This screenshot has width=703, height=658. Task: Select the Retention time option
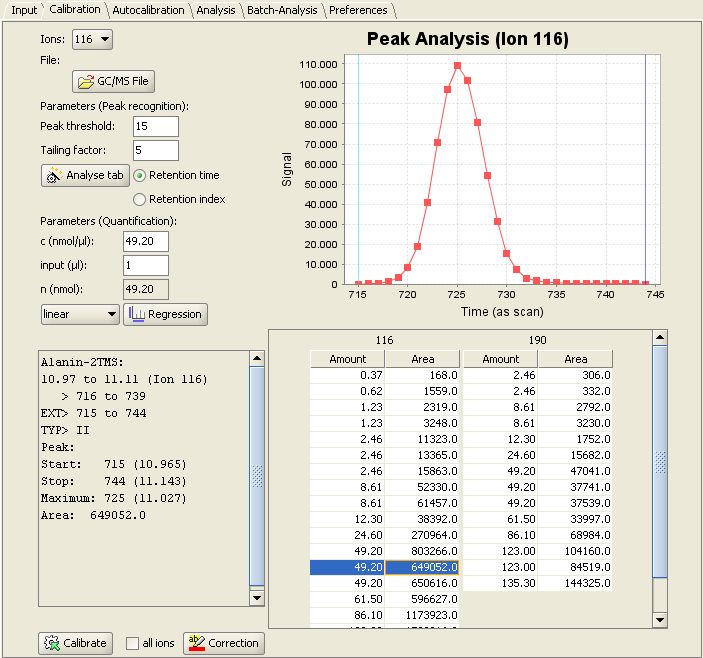139,176
